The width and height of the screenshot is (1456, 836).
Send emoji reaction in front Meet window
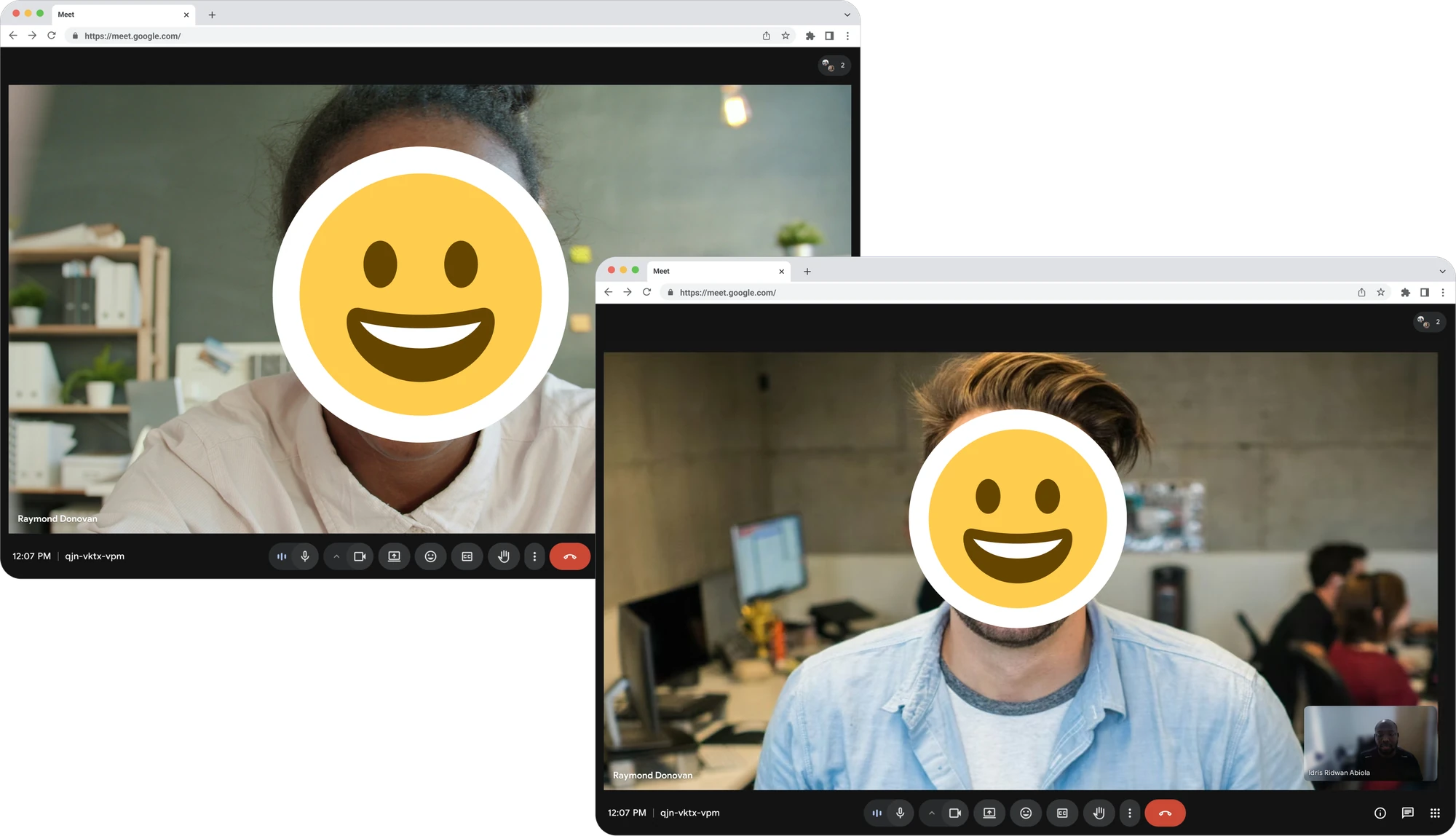tap(1026, 813)
